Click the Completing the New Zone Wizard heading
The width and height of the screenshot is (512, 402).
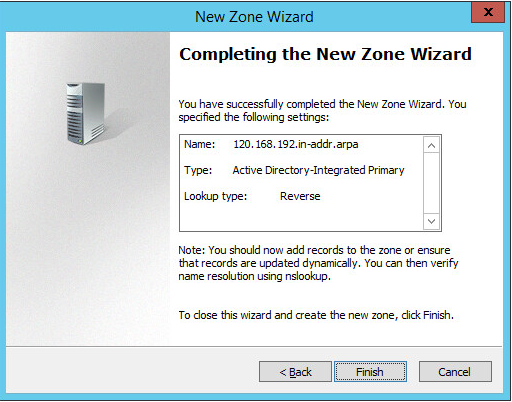point(325,54)
